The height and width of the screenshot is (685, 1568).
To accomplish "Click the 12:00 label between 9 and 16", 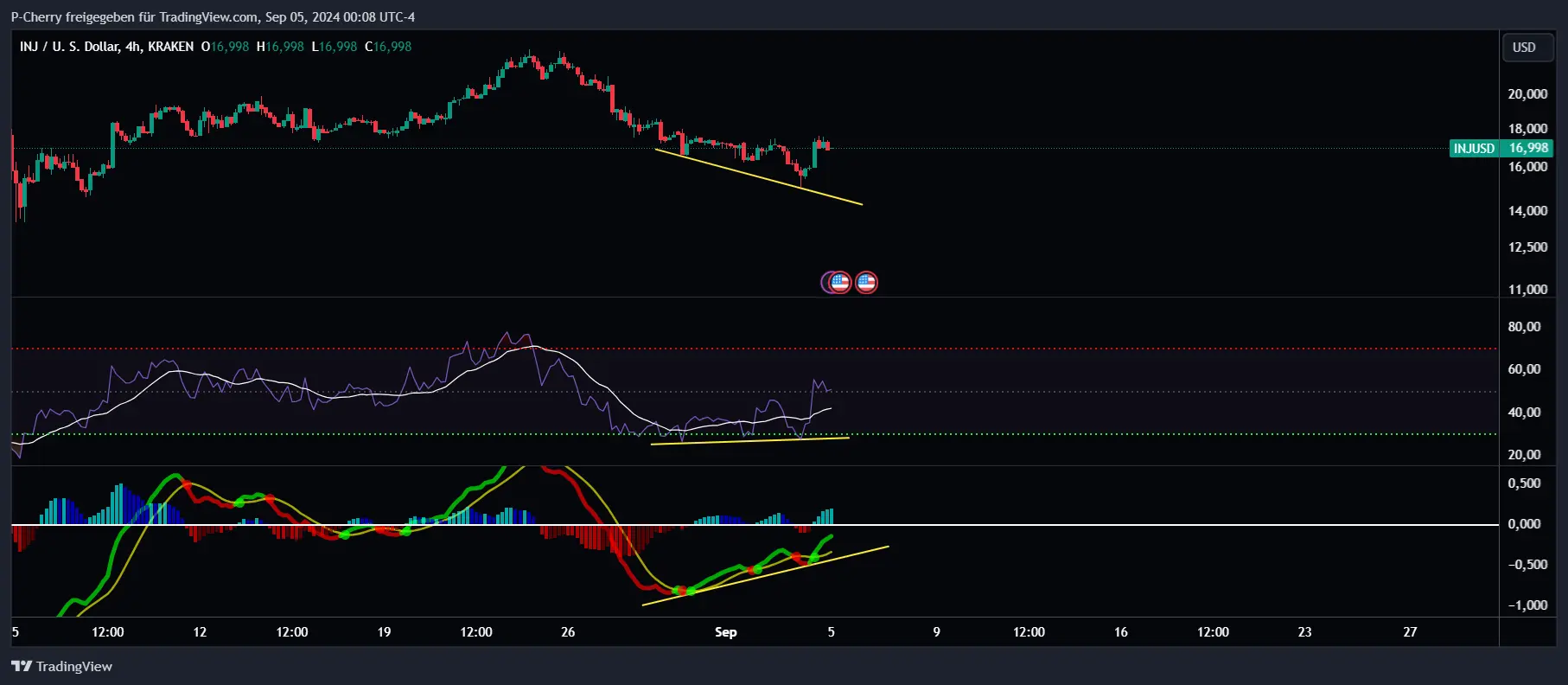I will (x=1029, y=632).
